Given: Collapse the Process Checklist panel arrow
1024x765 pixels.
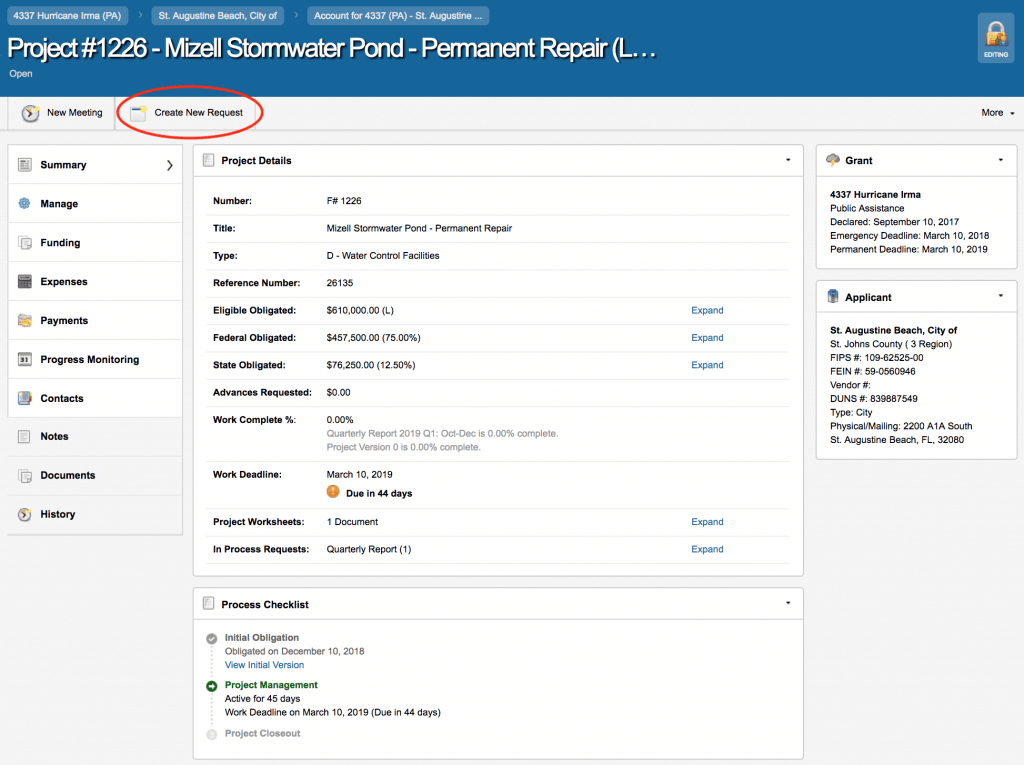Looking at the screenshot, I should pos(788,604).
